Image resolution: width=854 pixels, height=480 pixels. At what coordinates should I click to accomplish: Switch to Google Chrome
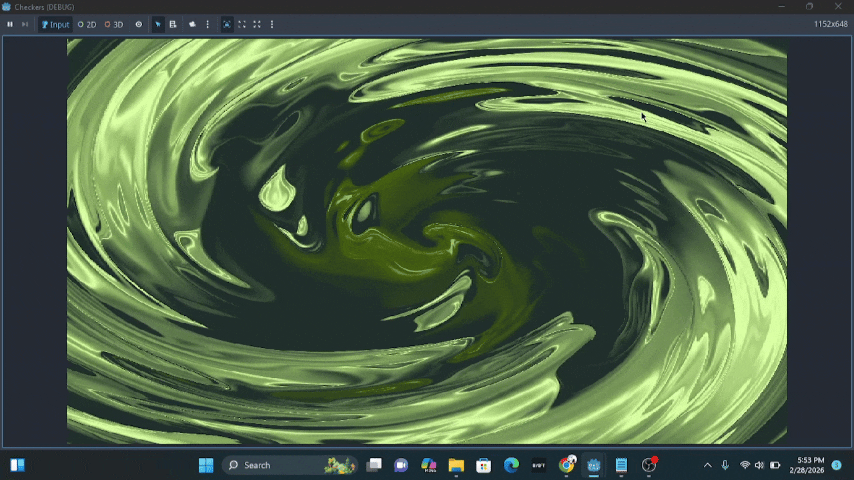pyautogui.click(x=566, y=465)
